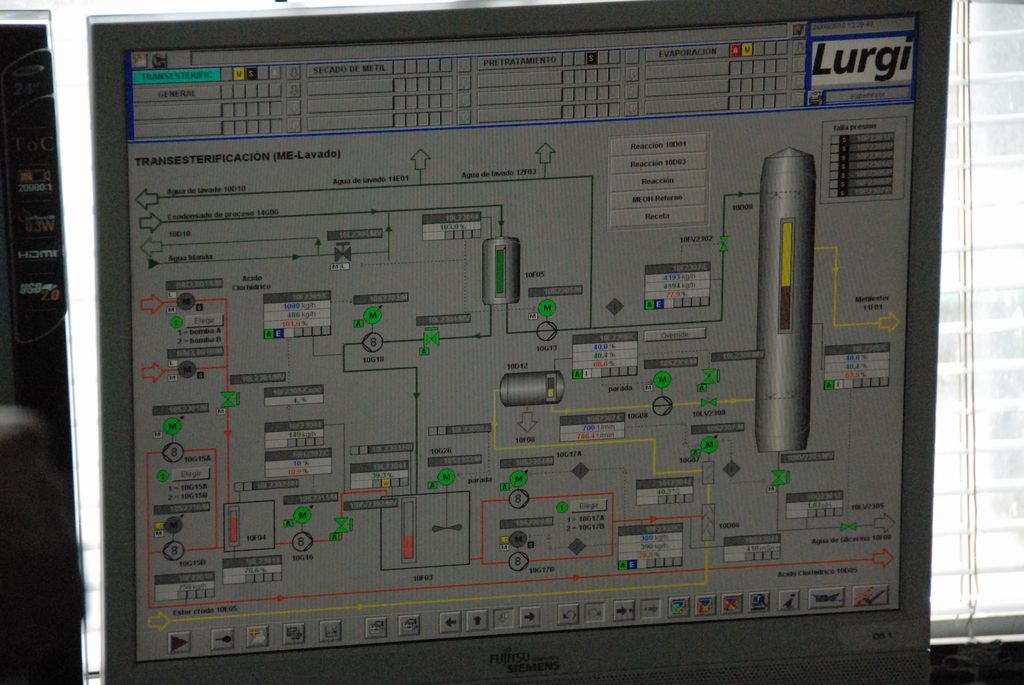The height and width of the screenshot is (685, 1024).
Task: Click green level bar on vessel 10F05
Action: (500, 272)
